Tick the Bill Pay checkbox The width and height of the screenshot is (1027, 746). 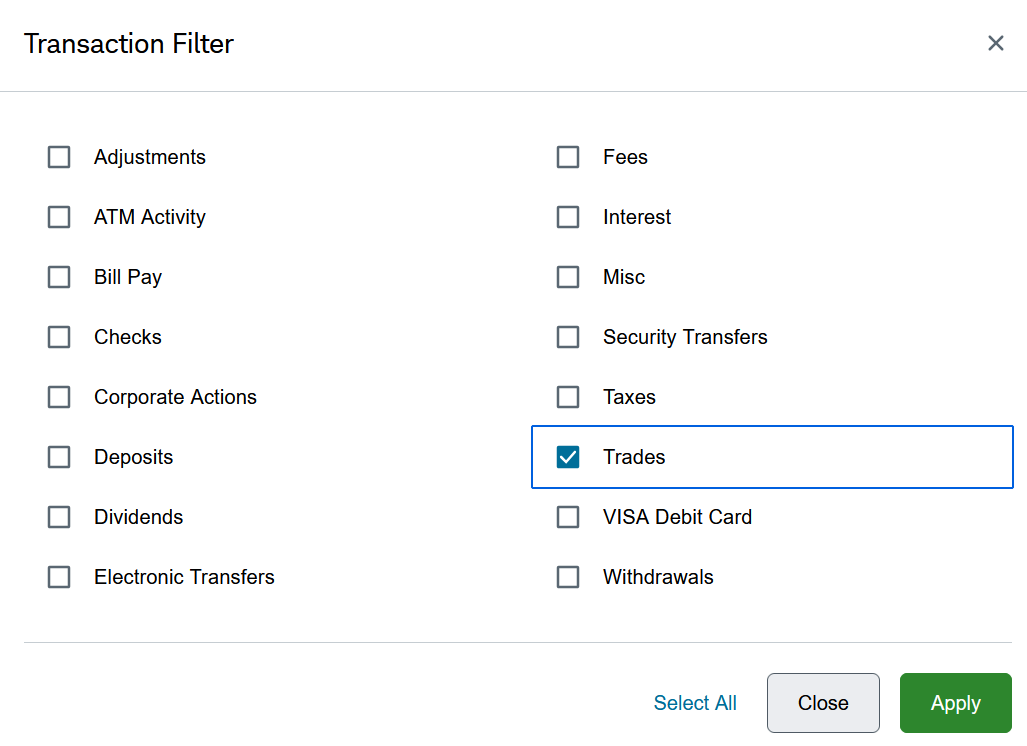pos(59,277)
